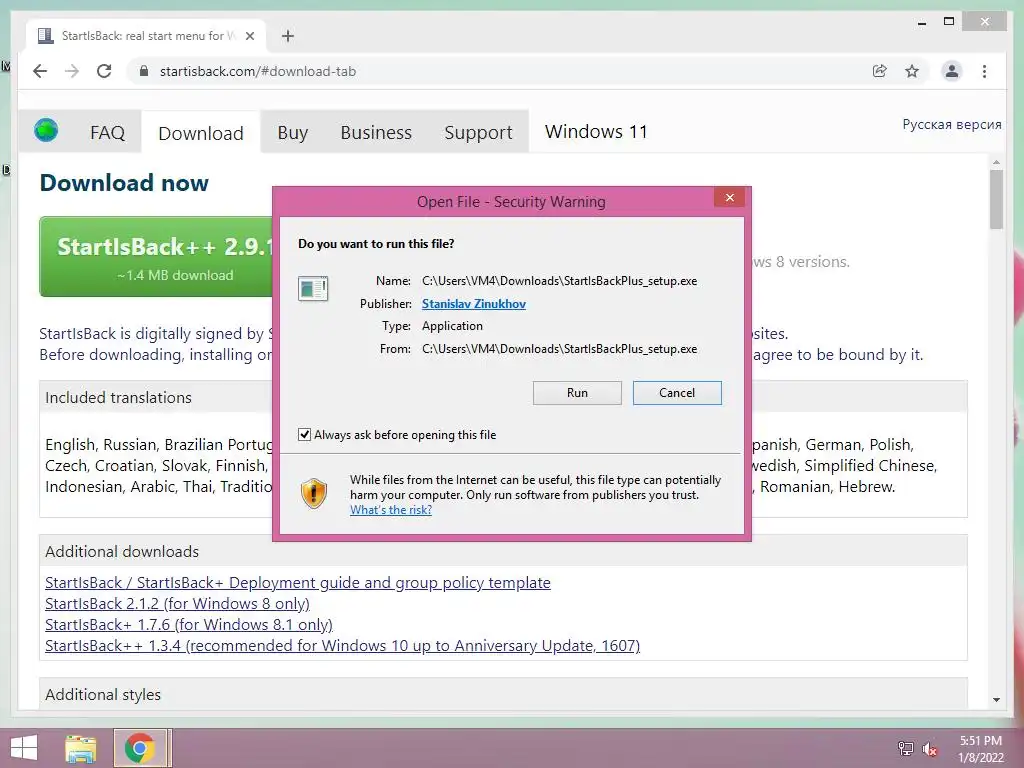Click the Download now heading
Screen dimensions: 1024x768
tap(124, 183)
